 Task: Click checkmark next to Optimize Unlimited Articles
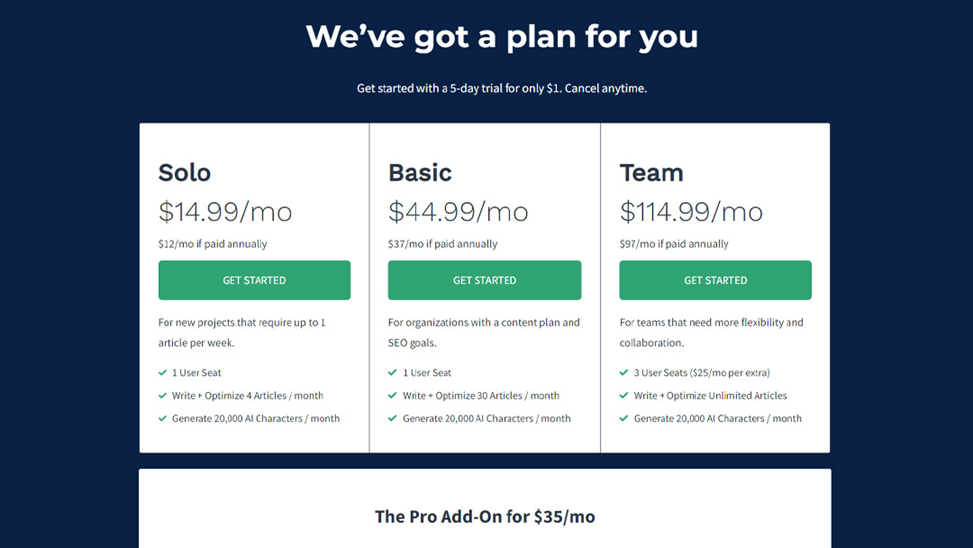624,395
